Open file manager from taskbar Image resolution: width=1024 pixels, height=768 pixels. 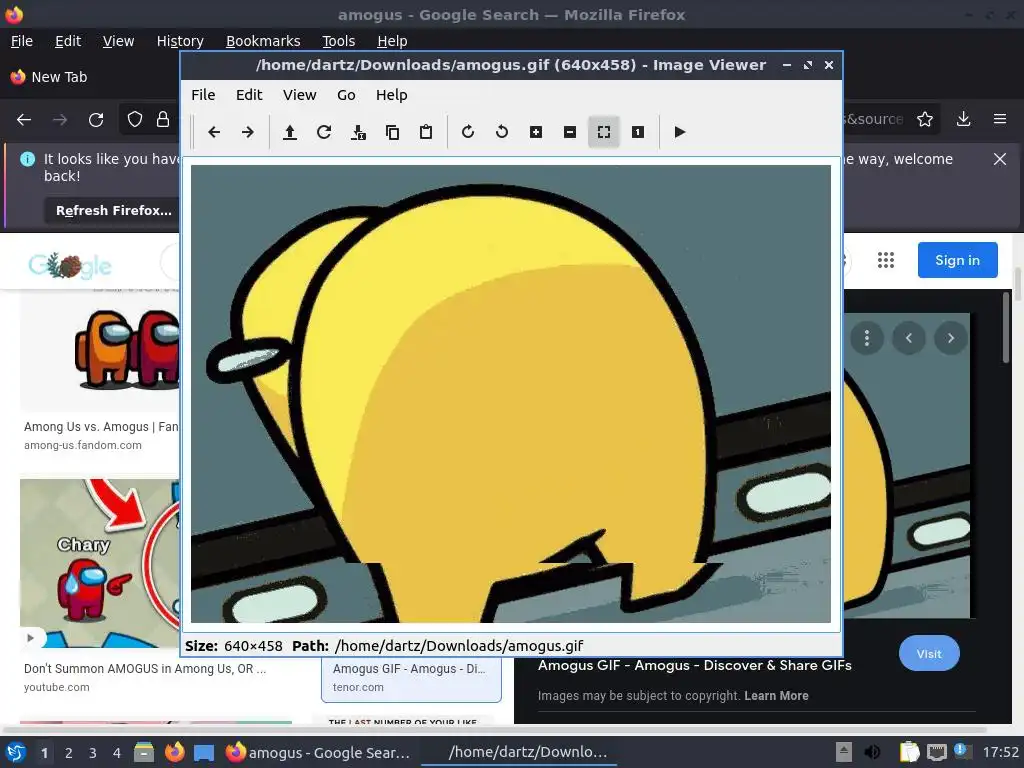coord(144,752)
